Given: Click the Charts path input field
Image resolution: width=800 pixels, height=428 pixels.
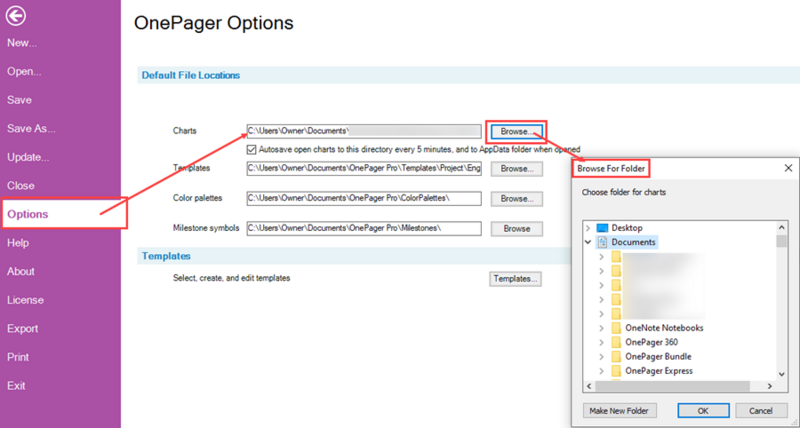Looking at the screenshot, I should [x=364, y=131].
